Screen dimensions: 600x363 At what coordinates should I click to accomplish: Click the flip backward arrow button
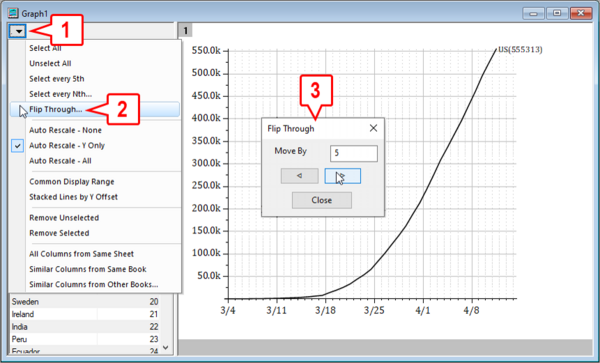click(x=300, y=176)
